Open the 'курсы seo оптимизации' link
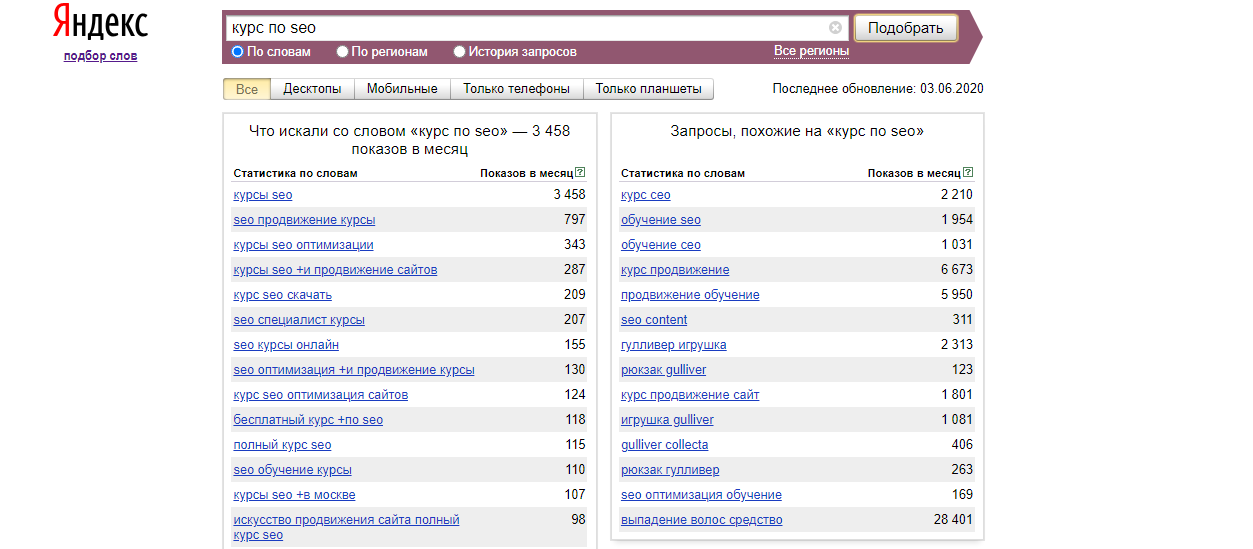The height and width of the screenshot is (549, 1253). [303, 245]
